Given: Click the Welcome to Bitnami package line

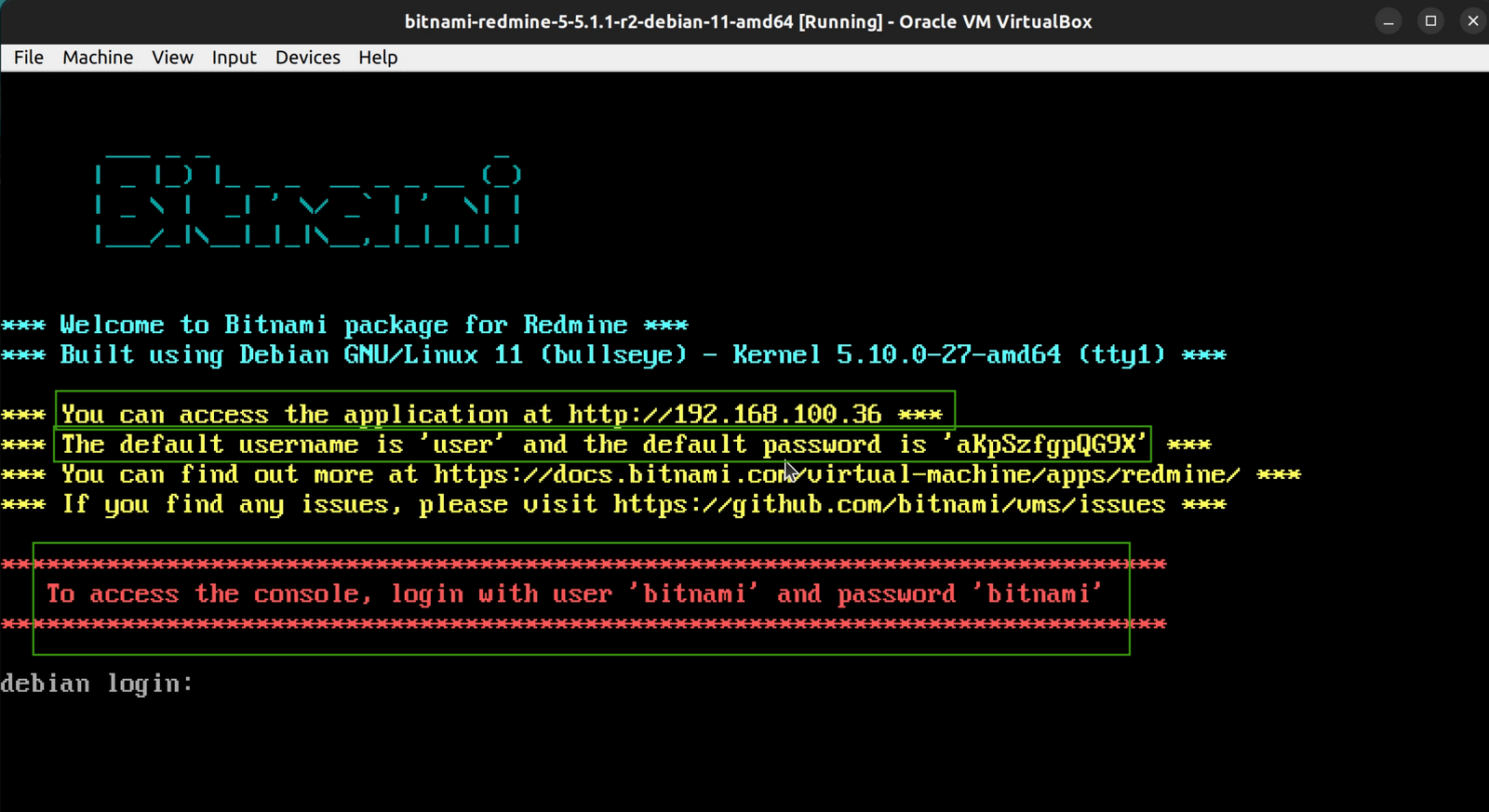Looking at the screenshot, I should click(344, 326).
